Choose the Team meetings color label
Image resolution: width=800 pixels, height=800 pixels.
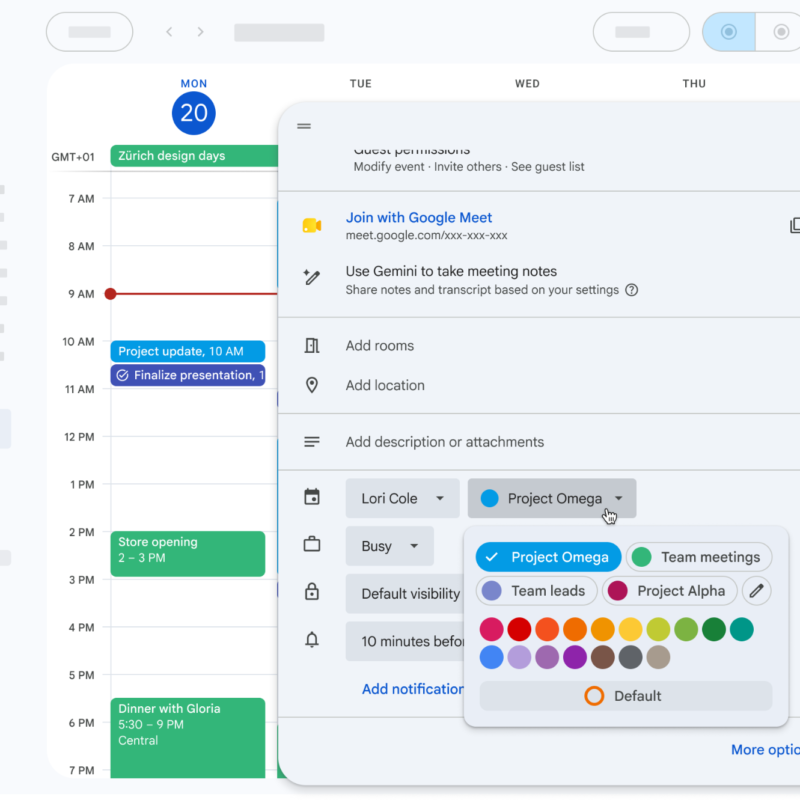(698, 557)
